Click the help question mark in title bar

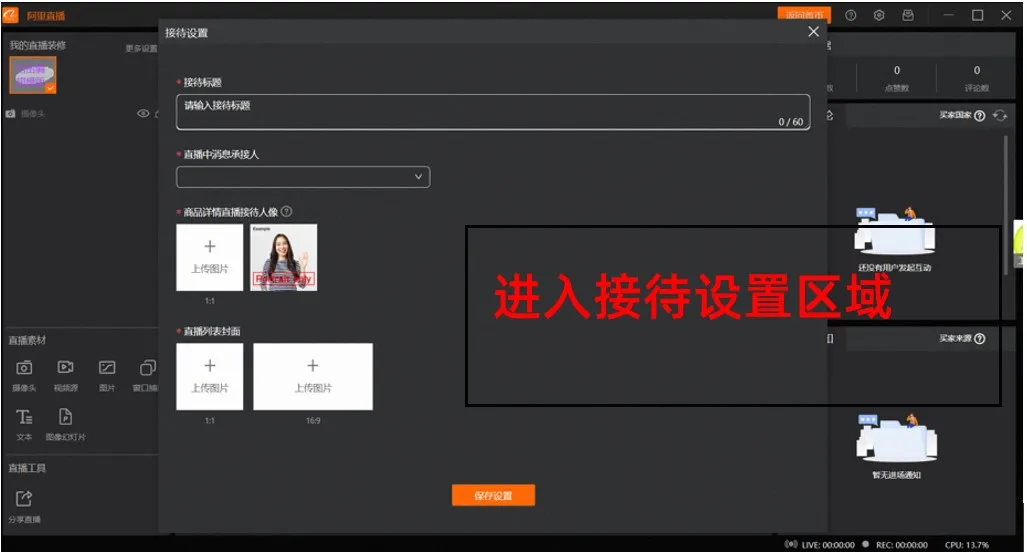tap(850, 15)
